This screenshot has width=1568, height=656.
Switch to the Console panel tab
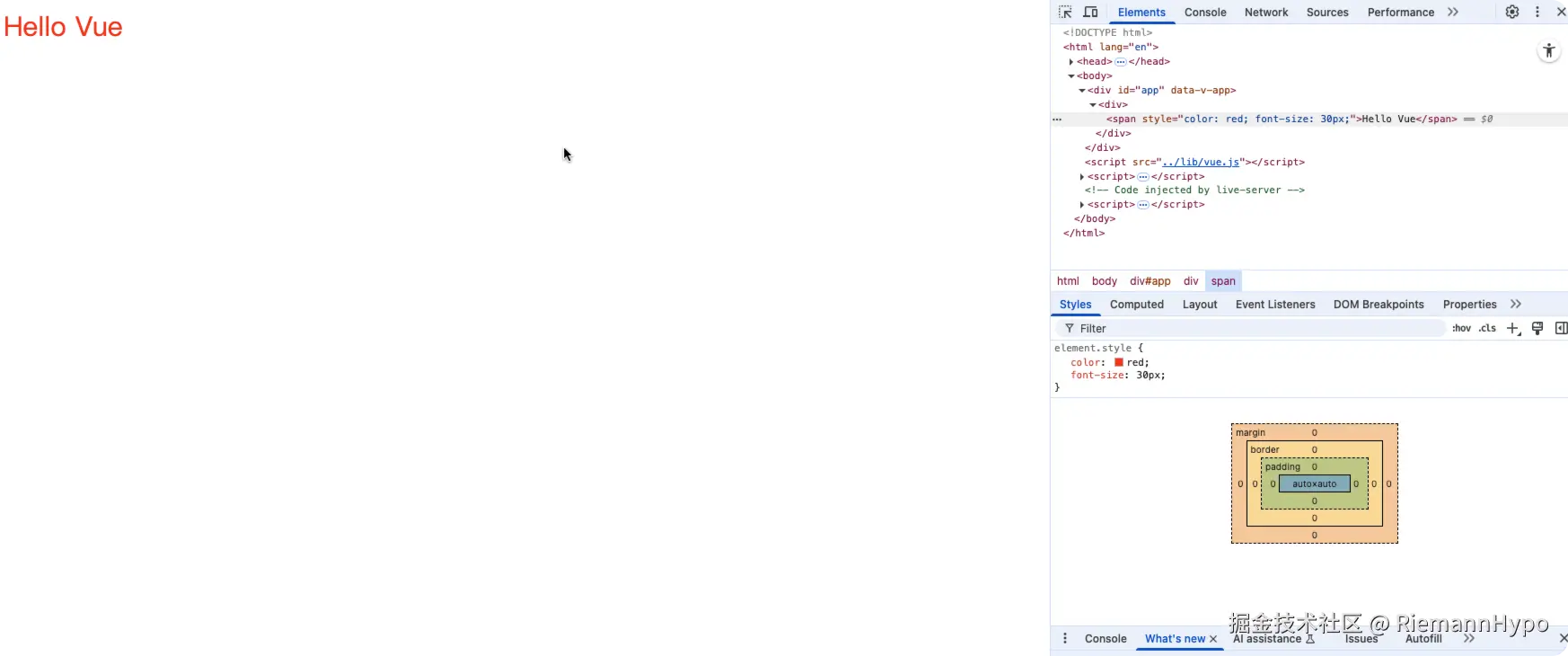point(1205,12)
